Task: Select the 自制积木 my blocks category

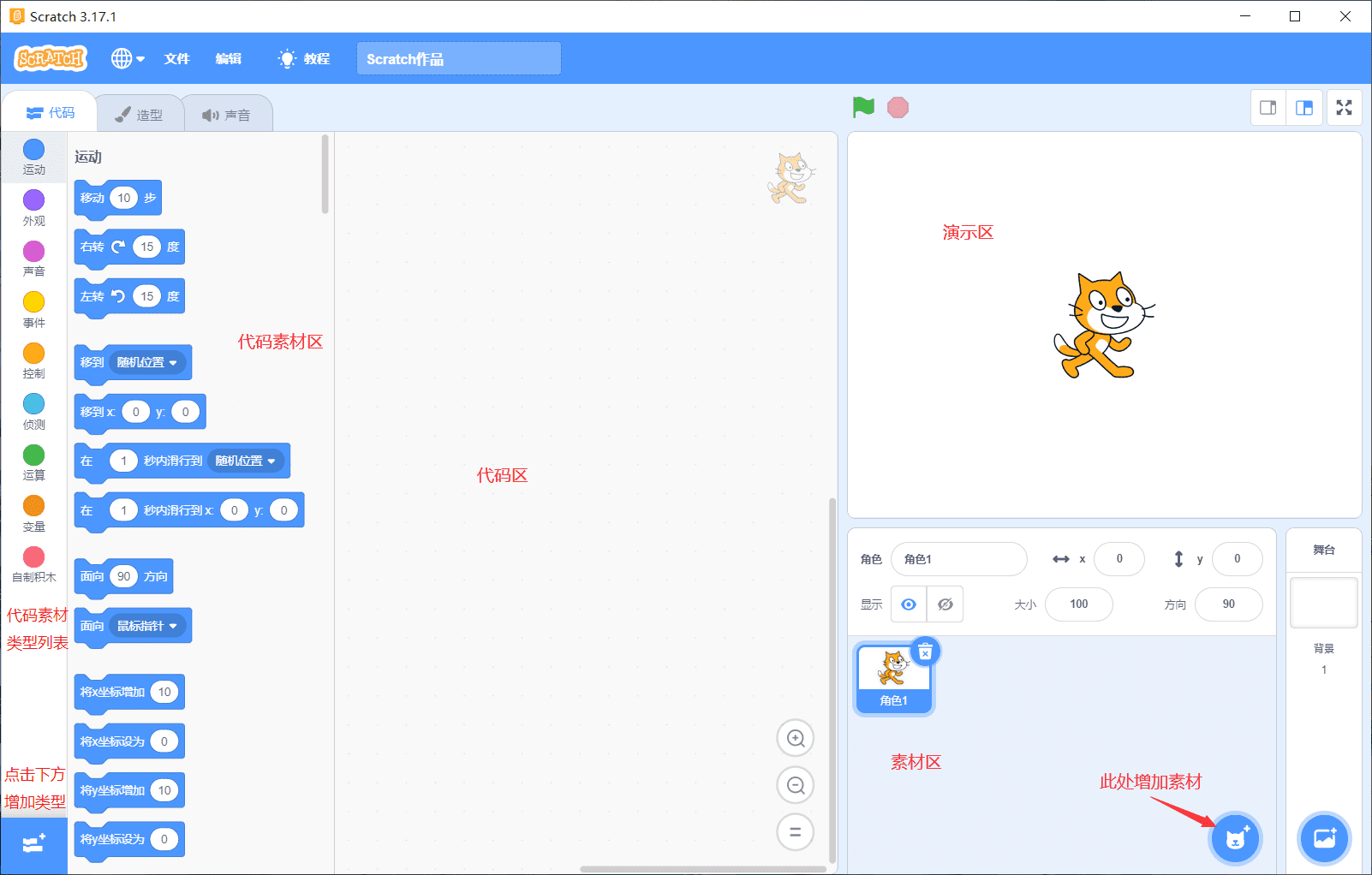Action: coord(34,564)
